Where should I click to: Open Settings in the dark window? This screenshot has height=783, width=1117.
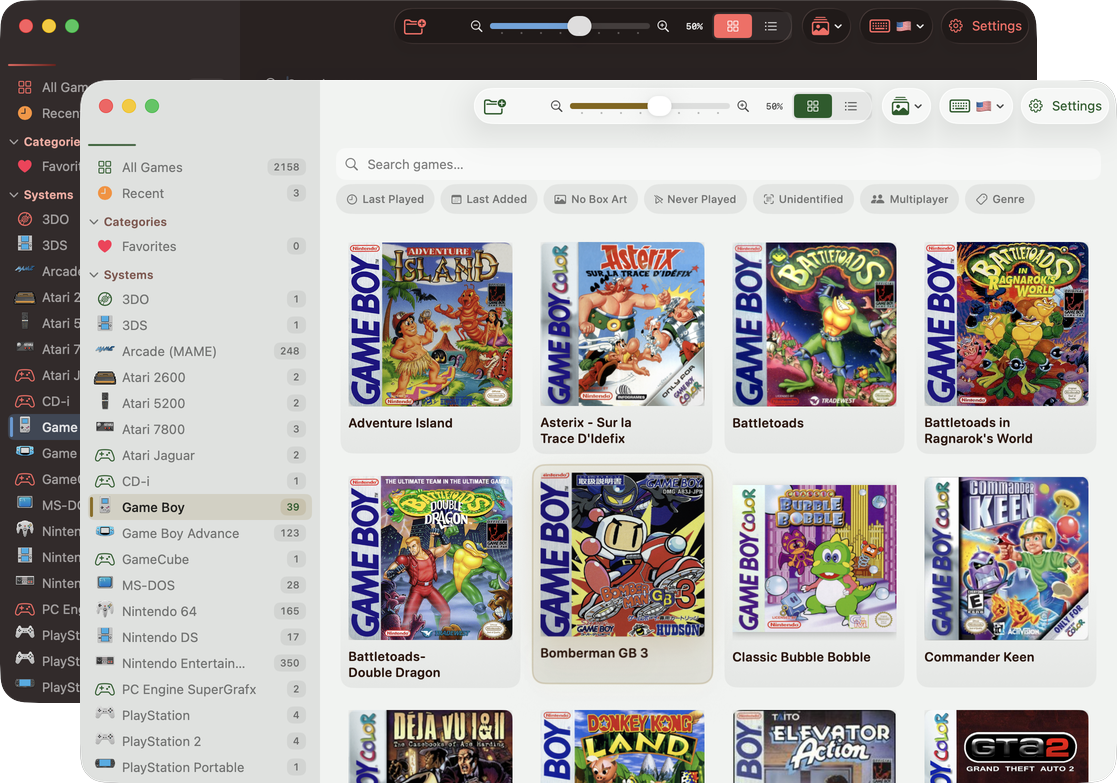[x=985, y=26]
